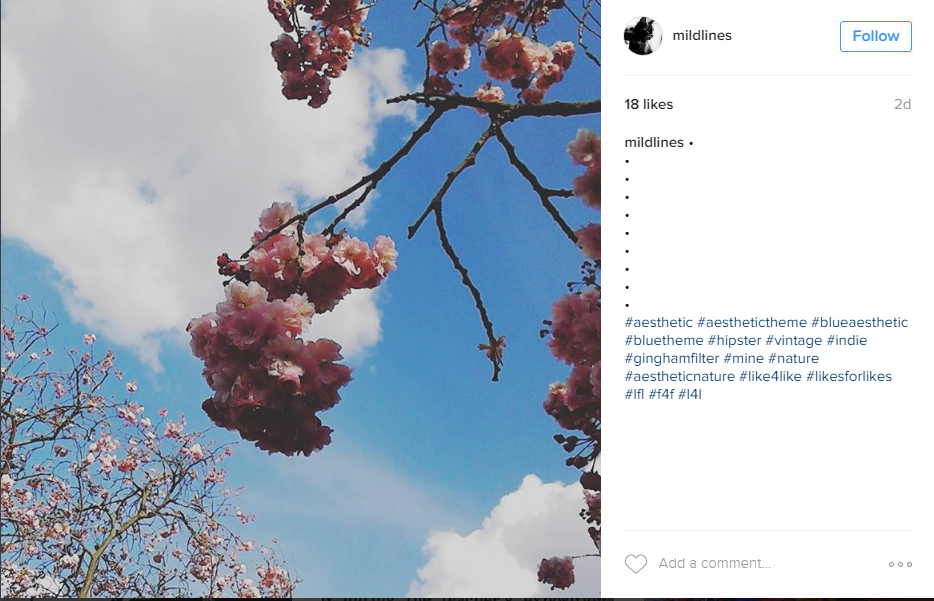Open the #hipster hashtag
Screen dimensions: 934x601
pyautogui.click(x=734, y=340)
